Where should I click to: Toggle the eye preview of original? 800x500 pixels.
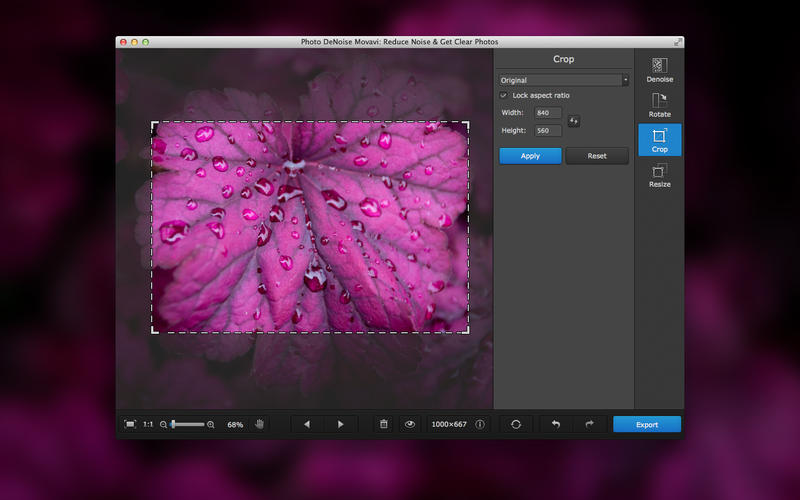[410, 424]
